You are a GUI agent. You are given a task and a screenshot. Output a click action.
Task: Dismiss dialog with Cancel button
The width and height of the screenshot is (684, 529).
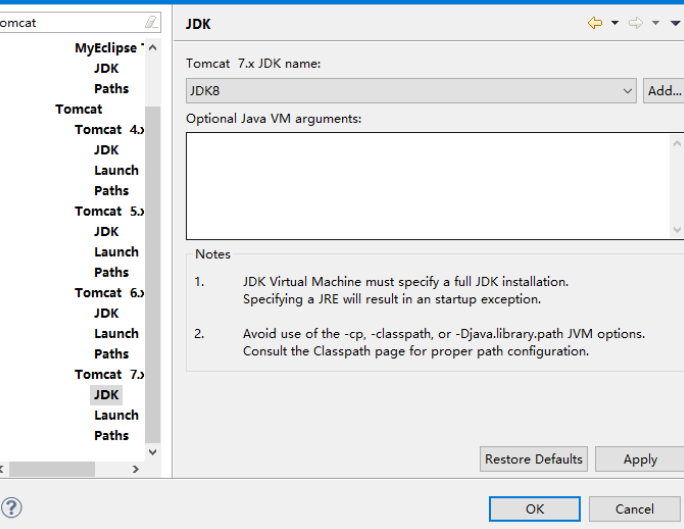coord(634,509)
